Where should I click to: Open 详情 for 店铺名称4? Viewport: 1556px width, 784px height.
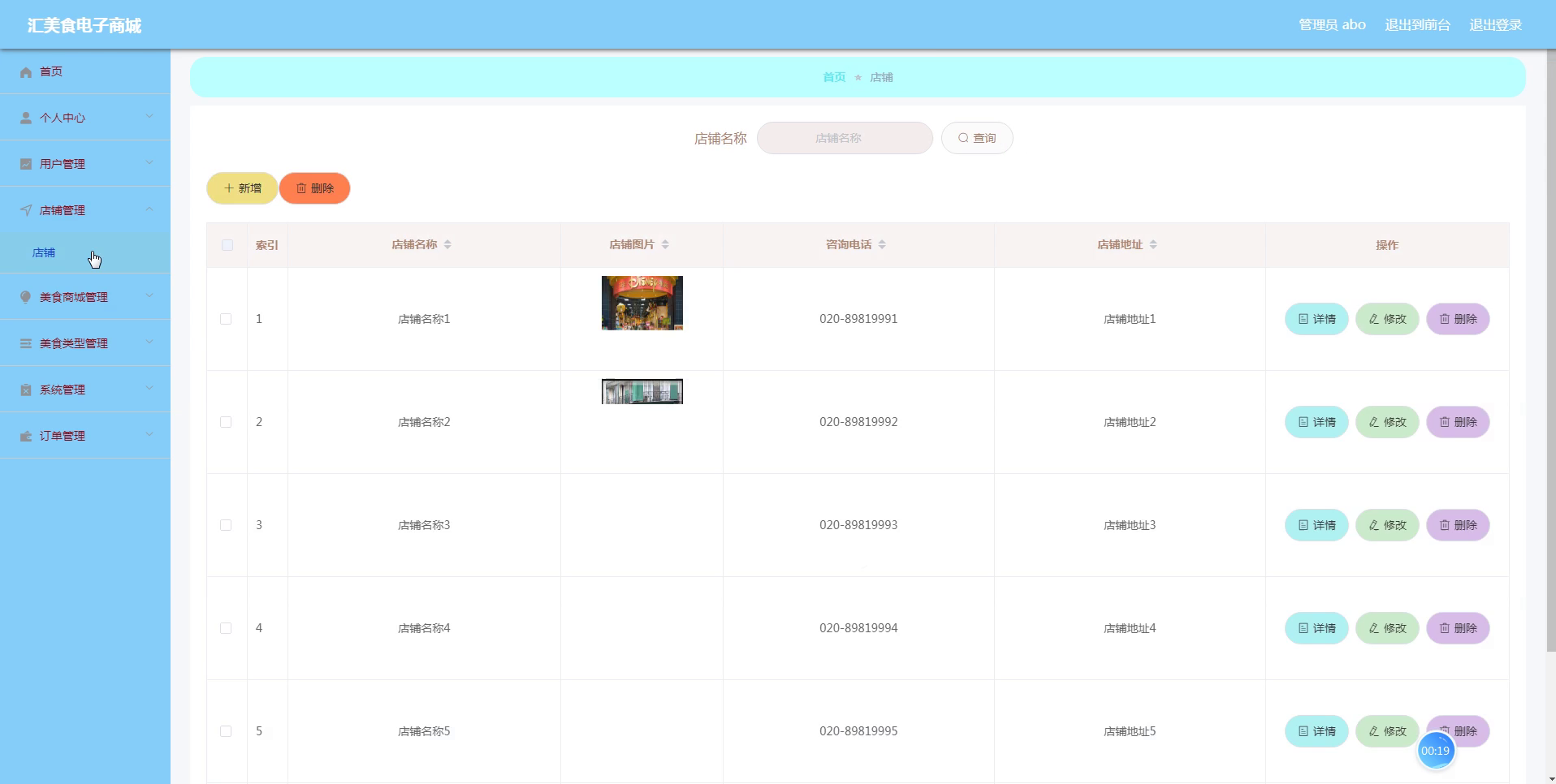tap(1316, 628)
